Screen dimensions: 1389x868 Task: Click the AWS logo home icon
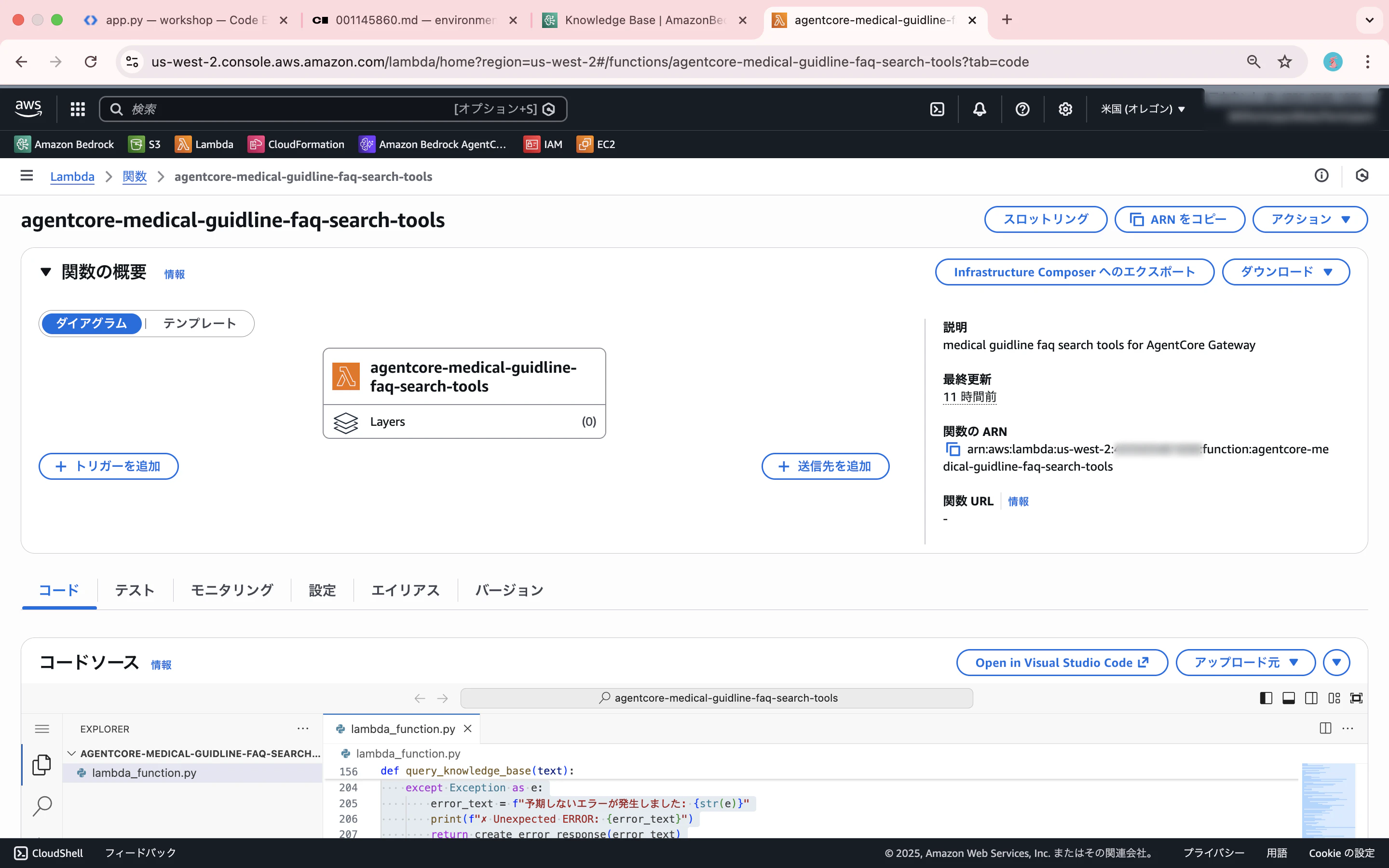(x=28, y=108)
